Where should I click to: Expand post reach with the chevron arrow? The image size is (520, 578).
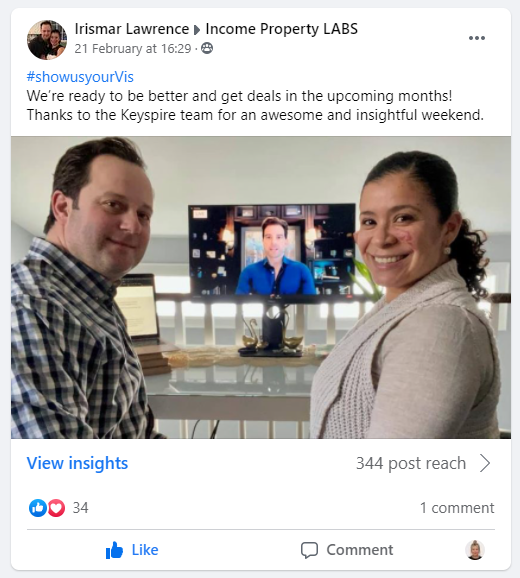pos(485,463)
